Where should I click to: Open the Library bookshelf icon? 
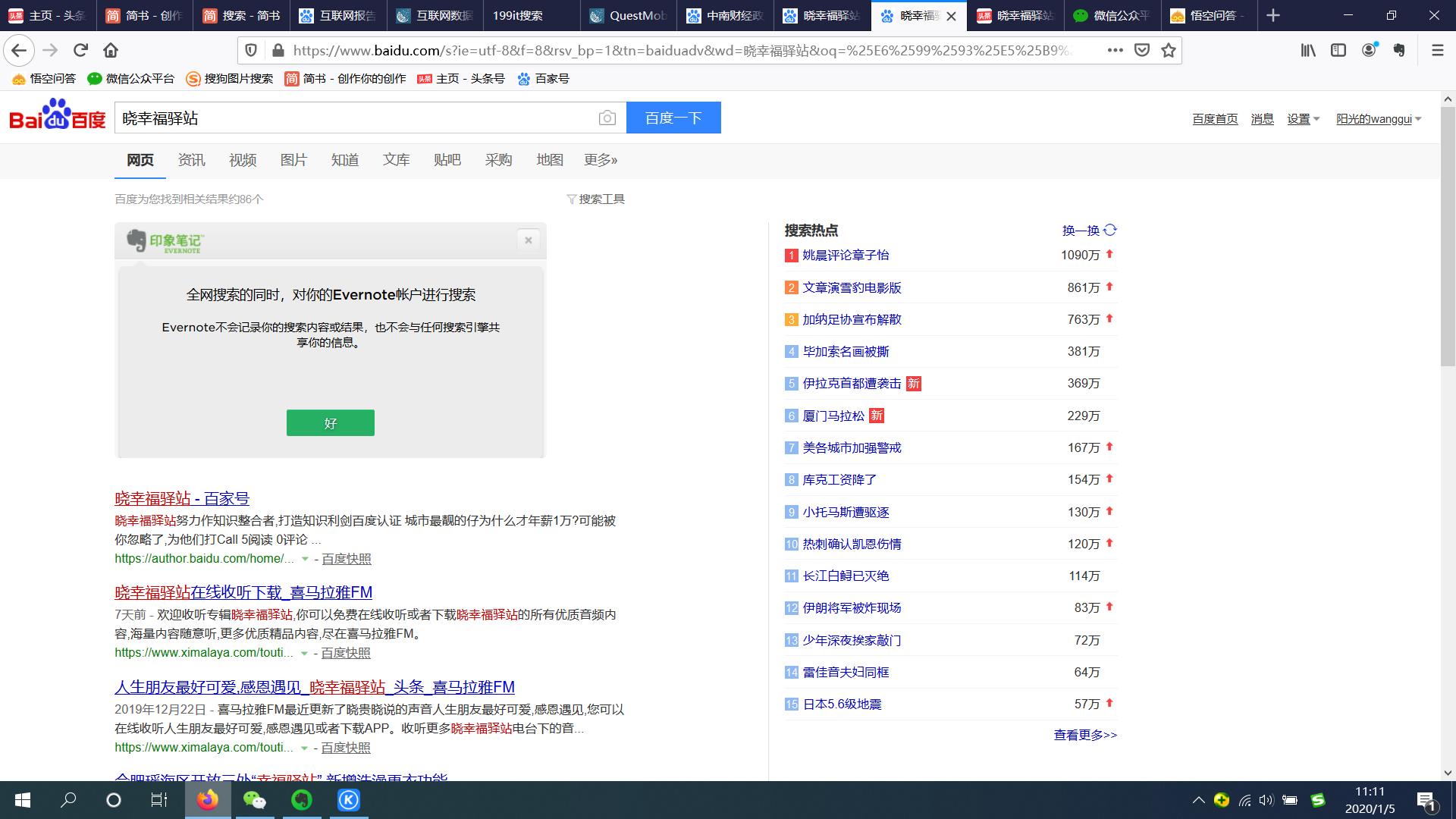point(1308,50)
